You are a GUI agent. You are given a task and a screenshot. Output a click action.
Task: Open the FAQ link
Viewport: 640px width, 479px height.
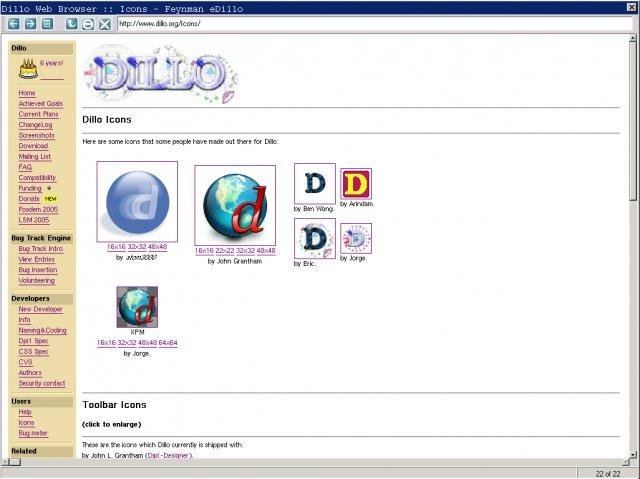coord(25,167)
